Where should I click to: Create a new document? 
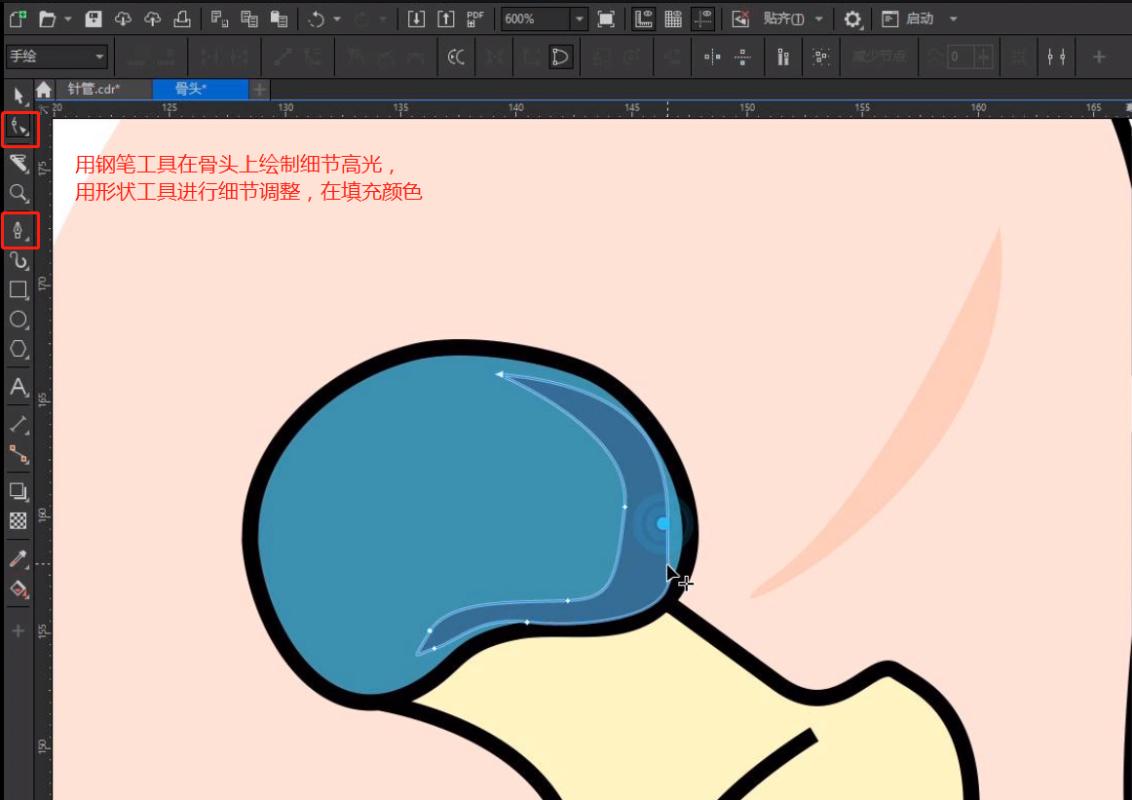[x=18, y=19]
